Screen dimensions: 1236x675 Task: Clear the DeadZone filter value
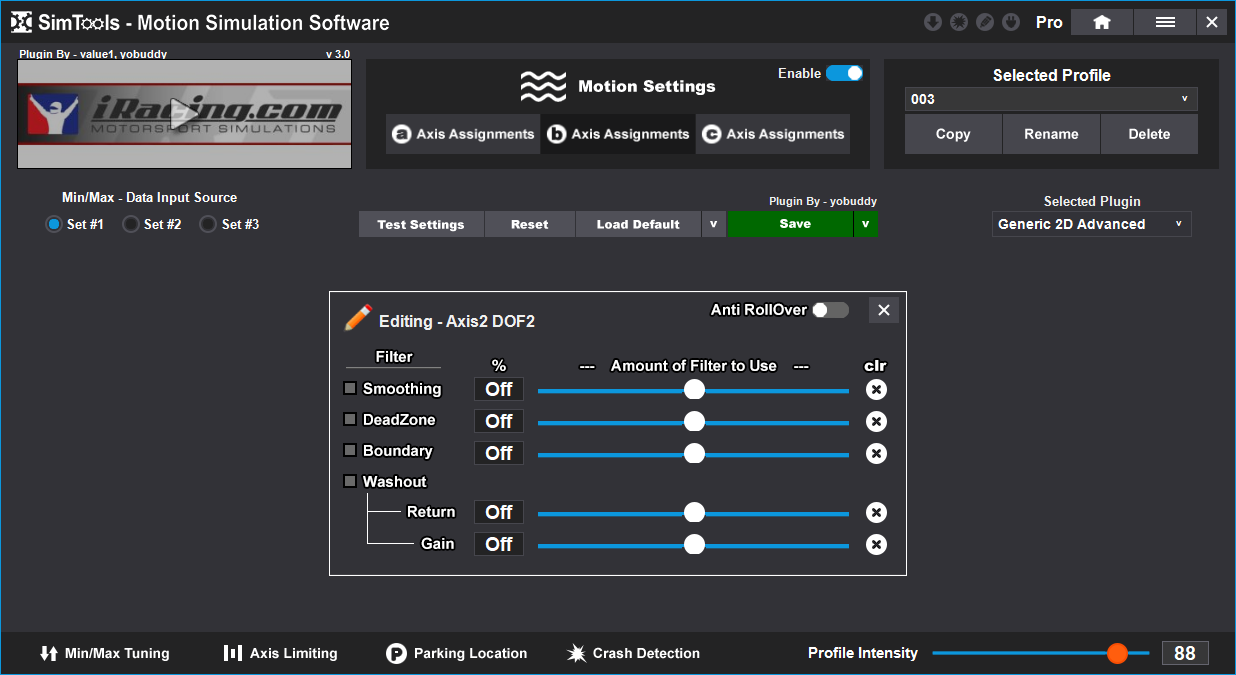coord(876,422)
